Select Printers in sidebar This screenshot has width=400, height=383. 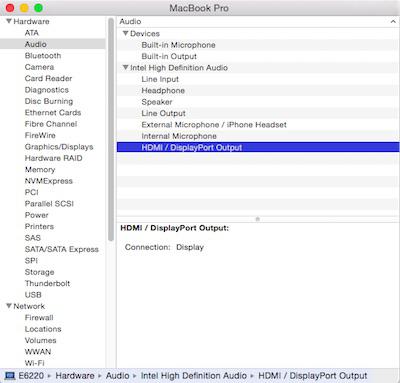pos(39,226)
